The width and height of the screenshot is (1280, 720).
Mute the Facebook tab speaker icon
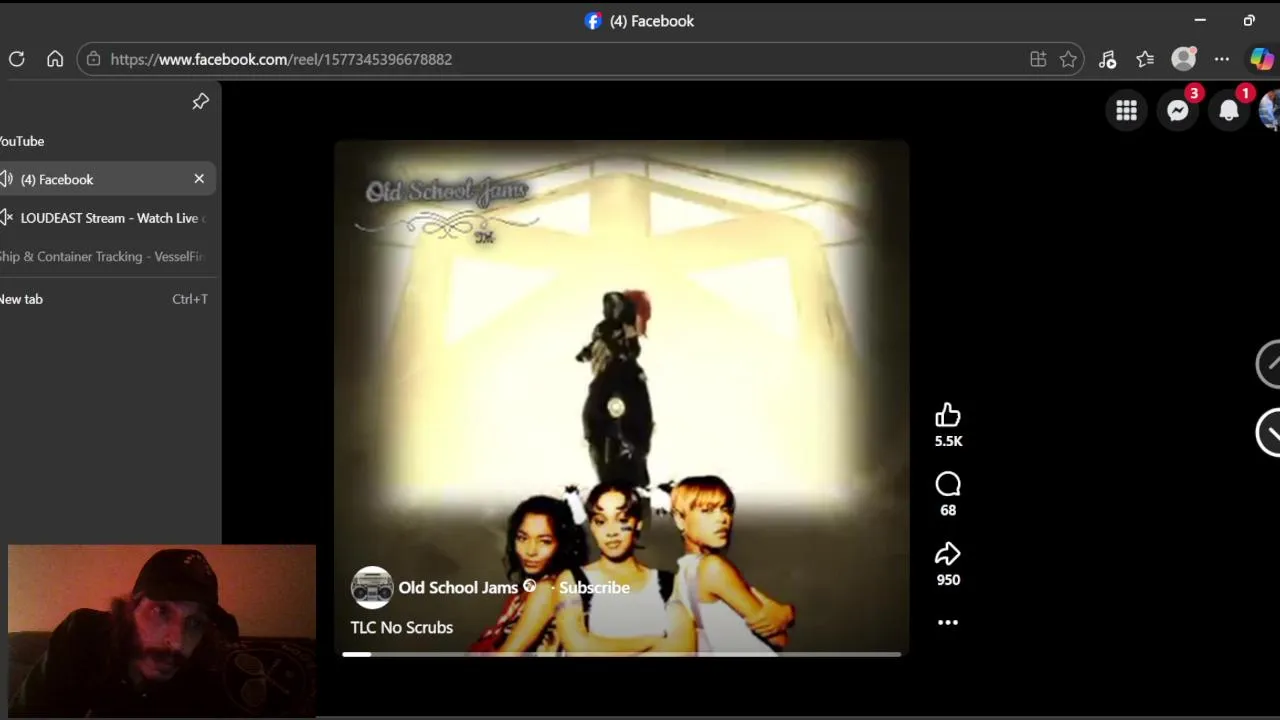pos(6,179)
